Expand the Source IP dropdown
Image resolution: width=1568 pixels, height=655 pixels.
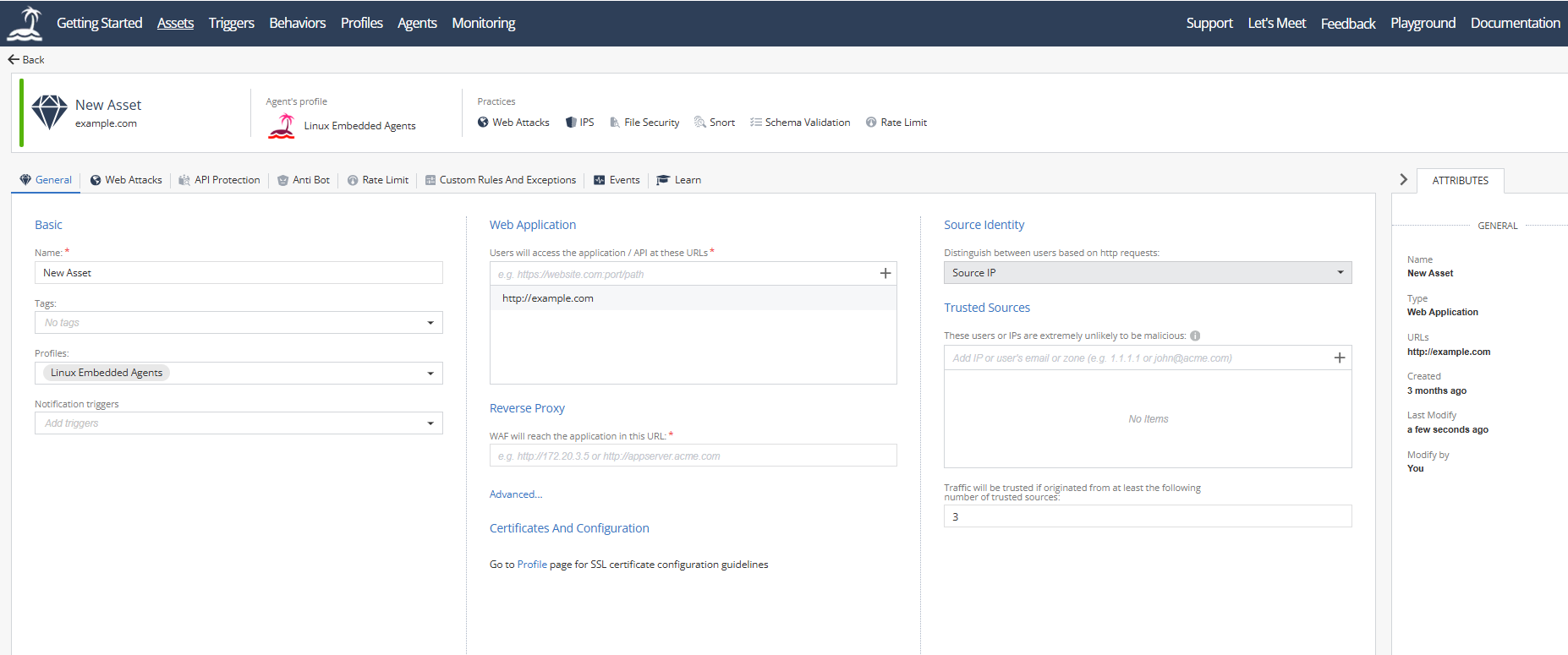(1340, 272)
